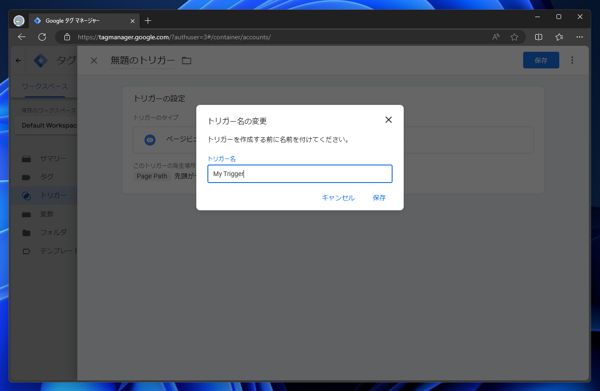Reload the page with refresh button

tap(42, 37)
